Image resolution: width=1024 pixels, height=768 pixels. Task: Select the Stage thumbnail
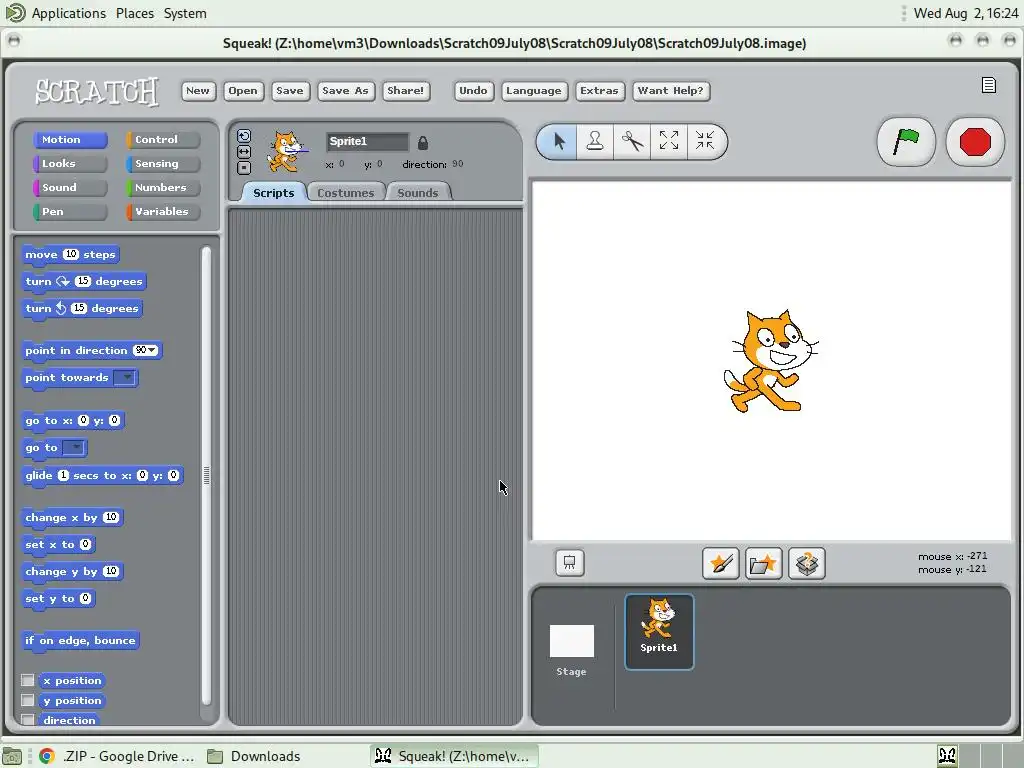coord(571,649)
